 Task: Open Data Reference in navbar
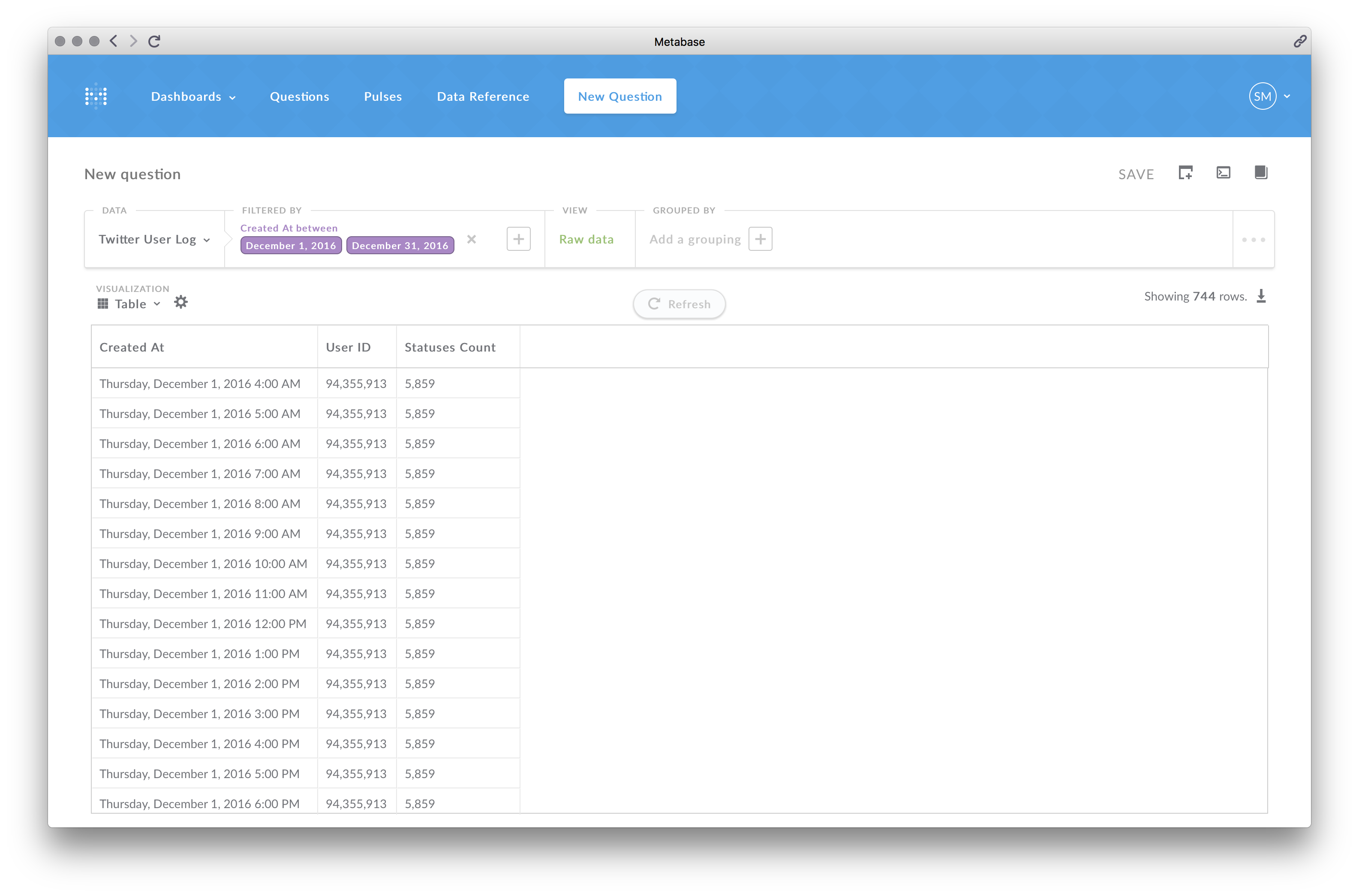483,96
